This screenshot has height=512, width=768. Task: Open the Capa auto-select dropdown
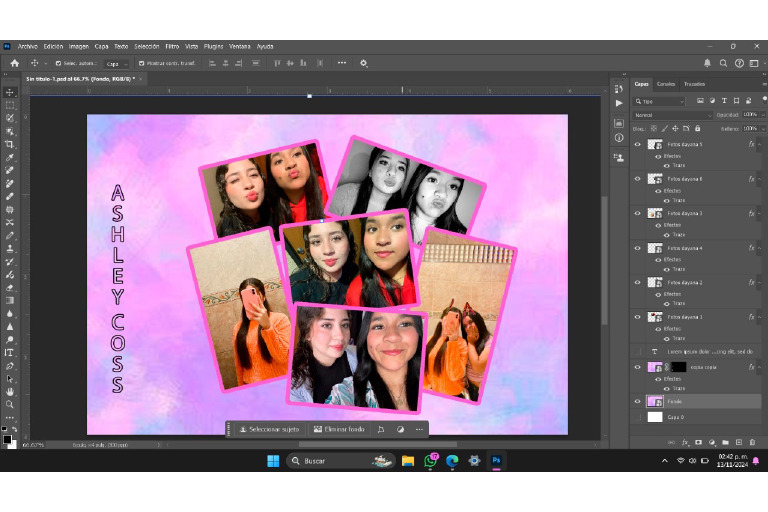click(117, 64)
